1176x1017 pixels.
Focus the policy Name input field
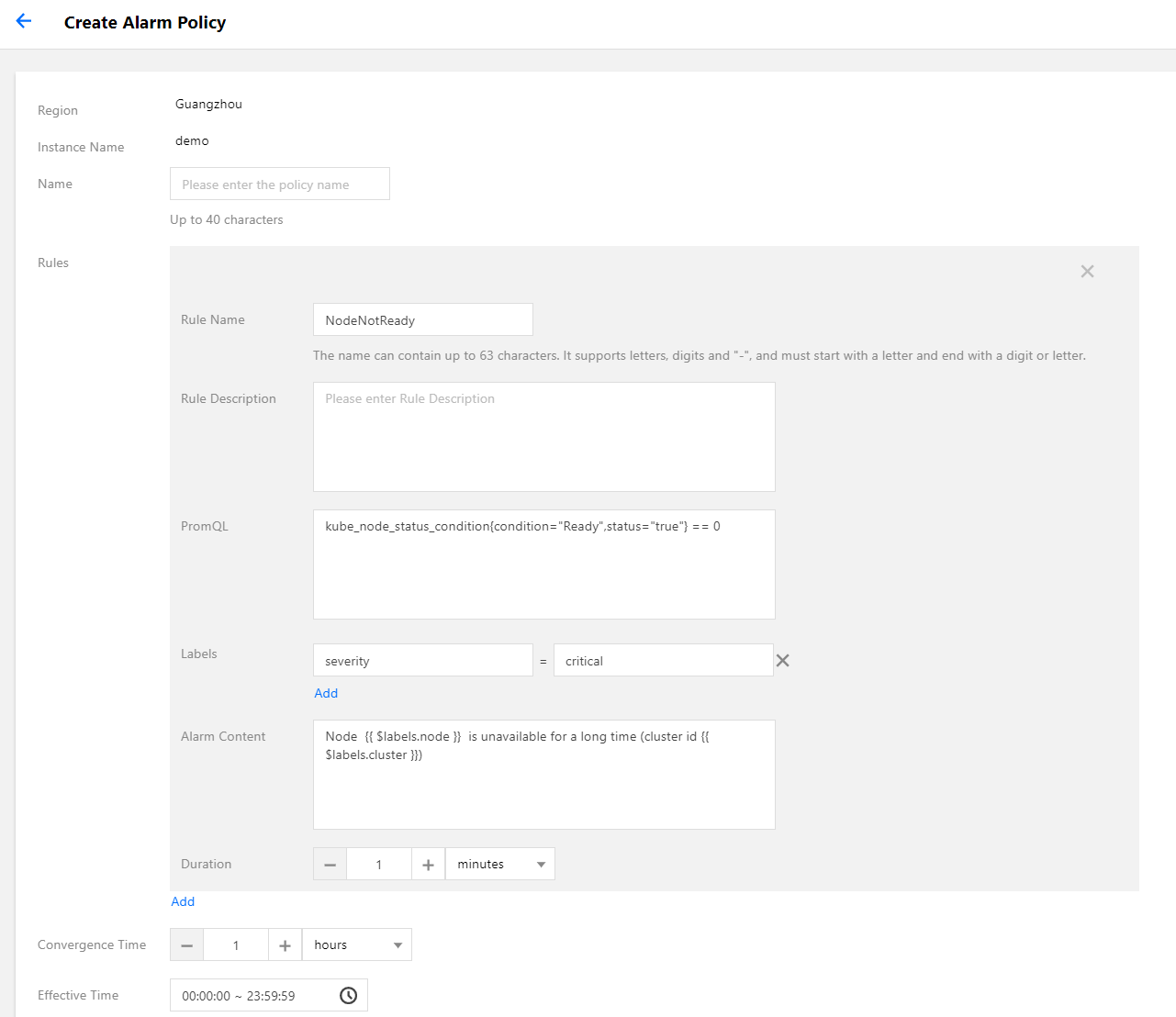point(280,184)
